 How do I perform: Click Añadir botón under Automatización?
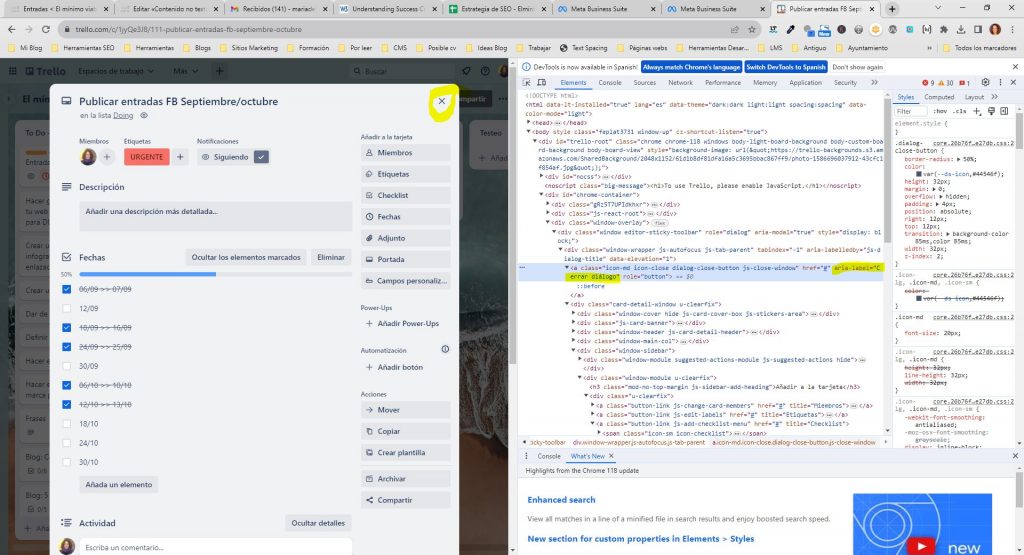405,367
